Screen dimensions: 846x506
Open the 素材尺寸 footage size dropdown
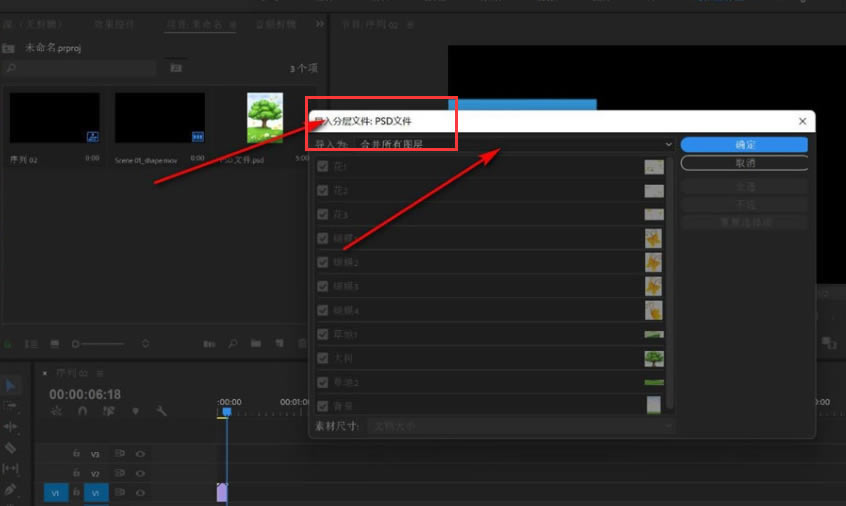coord(521,426)
